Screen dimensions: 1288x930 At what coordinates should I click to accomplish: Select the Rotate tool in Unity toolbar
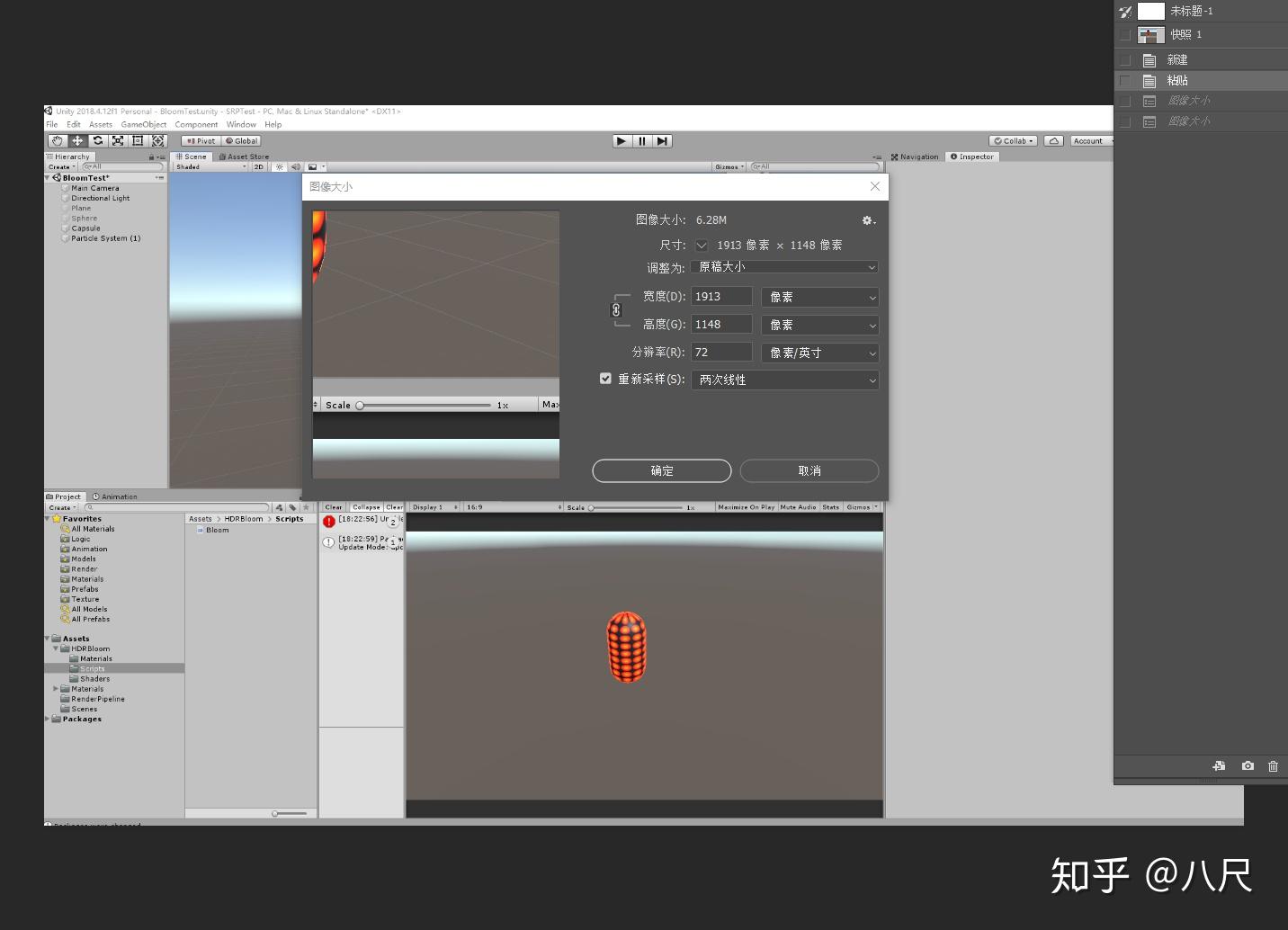tap(97, 140)
